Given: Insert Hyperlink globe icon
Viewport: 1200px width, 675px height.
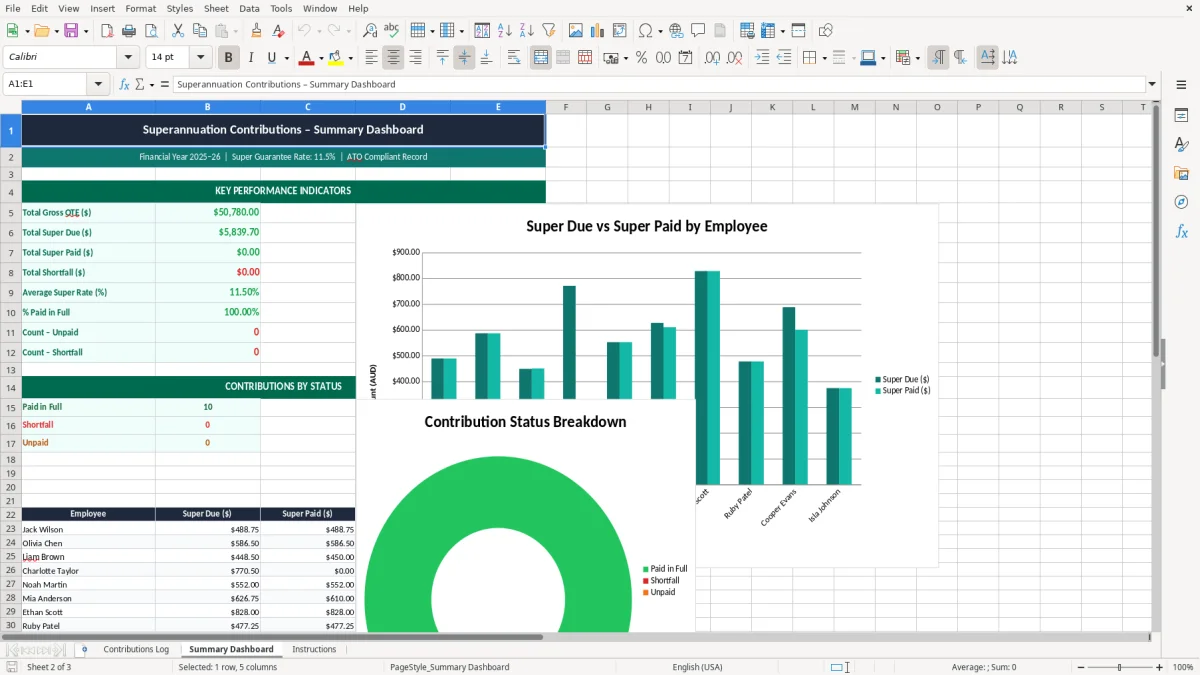Looking at the screenshot, I should [x=676, y=31].
